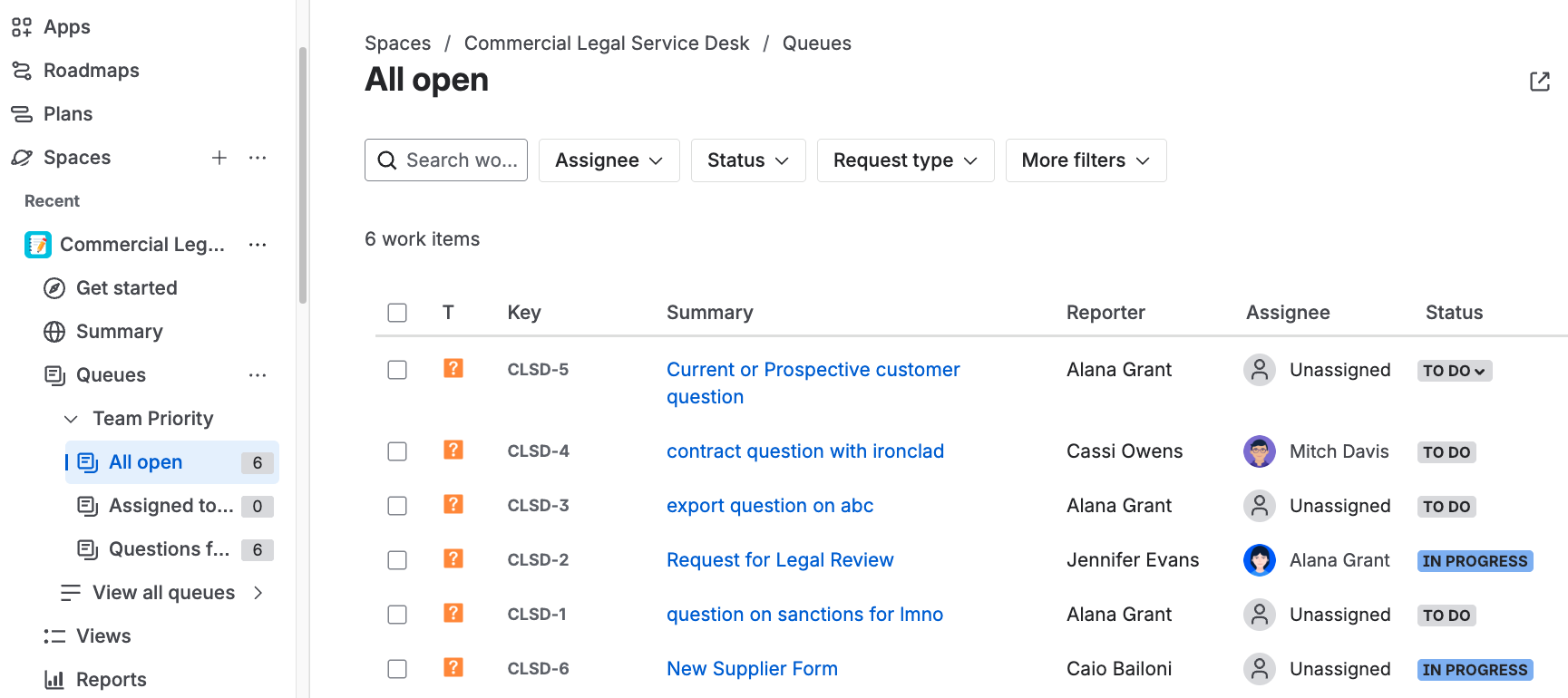
Task: Open the ellipsis menu beside Commercial Legal space
Action: [x=258, y=245]
